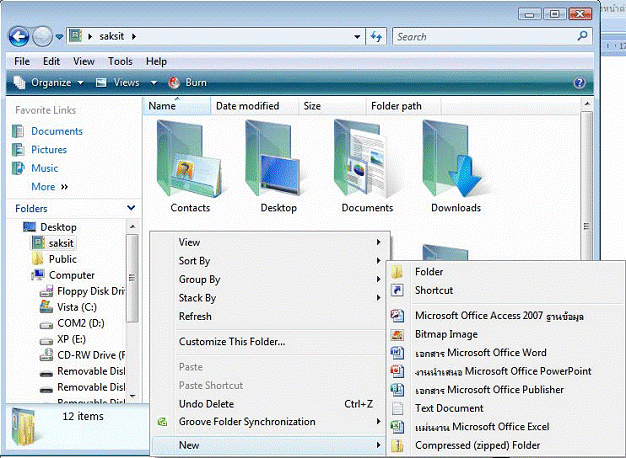Open the address bar history dropdown

[x=357, y=37]
